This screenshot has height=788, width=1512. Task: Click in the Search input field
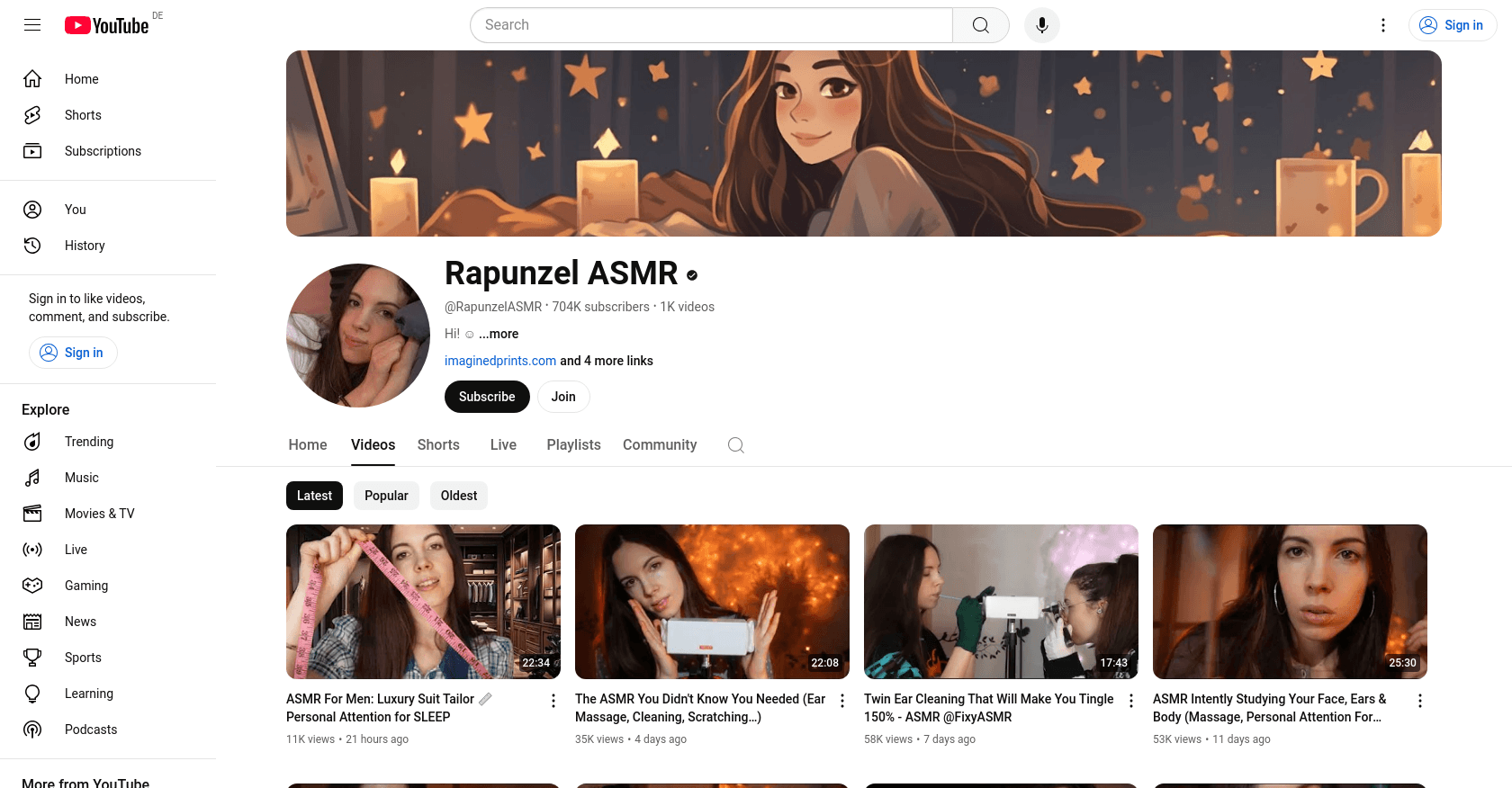pos(711,25)
